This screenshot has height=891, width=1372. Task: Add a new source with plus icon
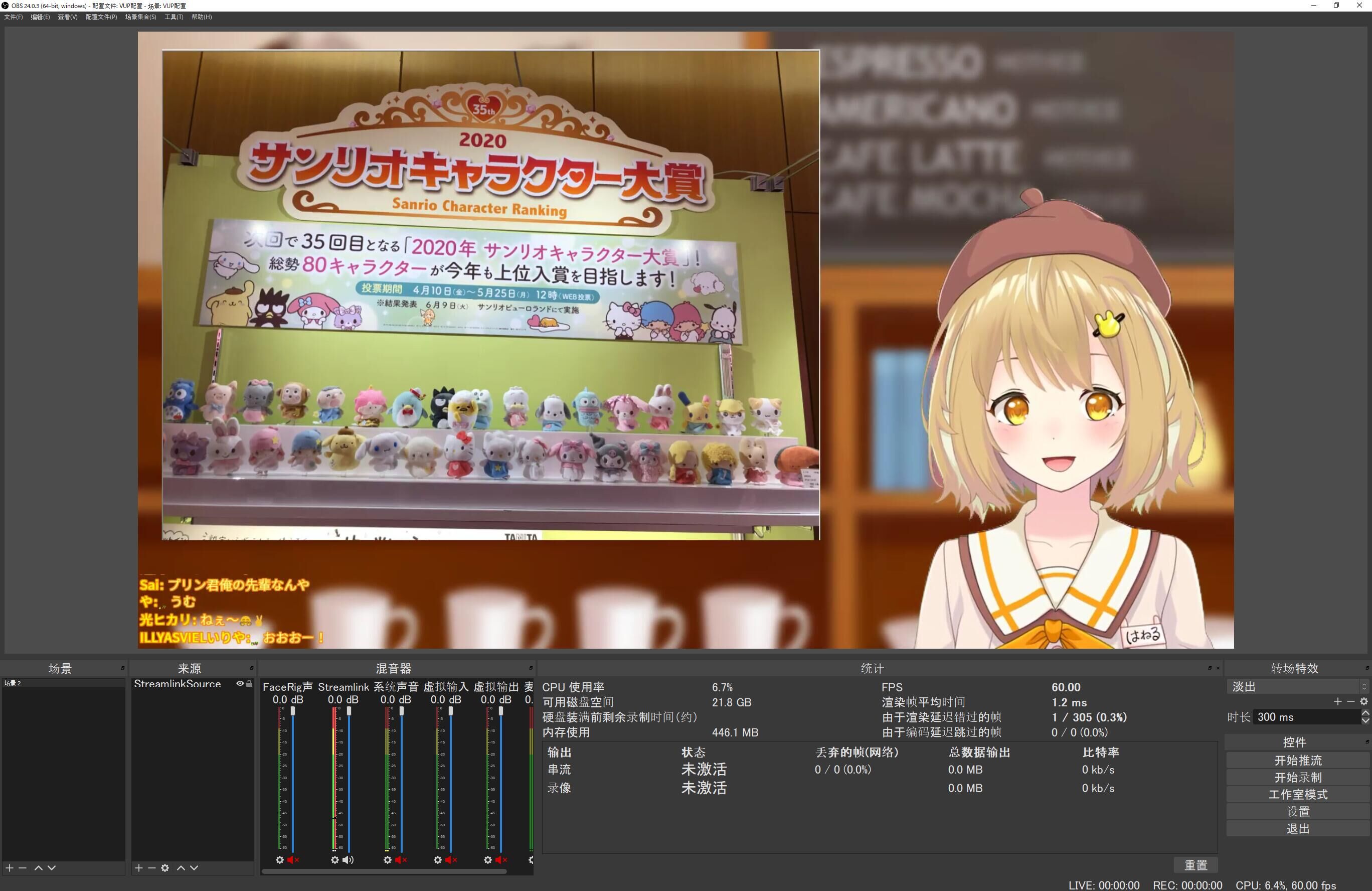pyautogui.click(x=138, y=867)
